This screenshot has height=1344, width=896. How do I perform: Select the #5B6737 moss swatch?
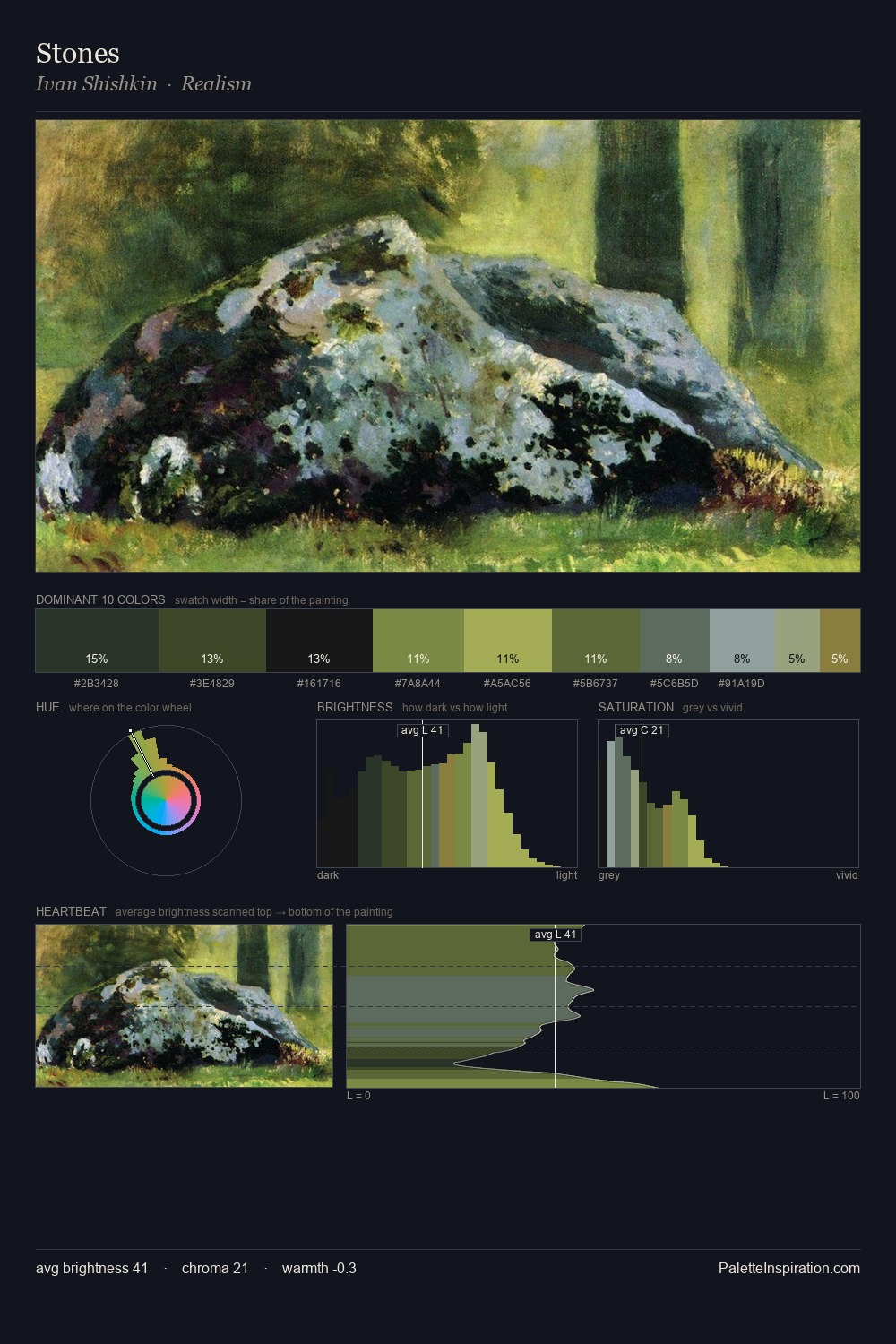596,641
